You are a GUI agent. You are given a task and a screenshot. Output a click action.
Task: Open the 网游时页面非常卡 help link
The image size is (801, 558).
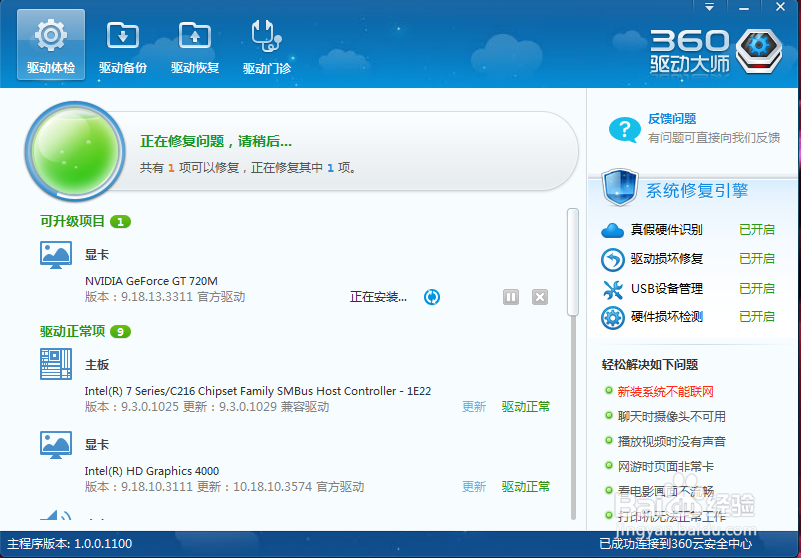665,467
